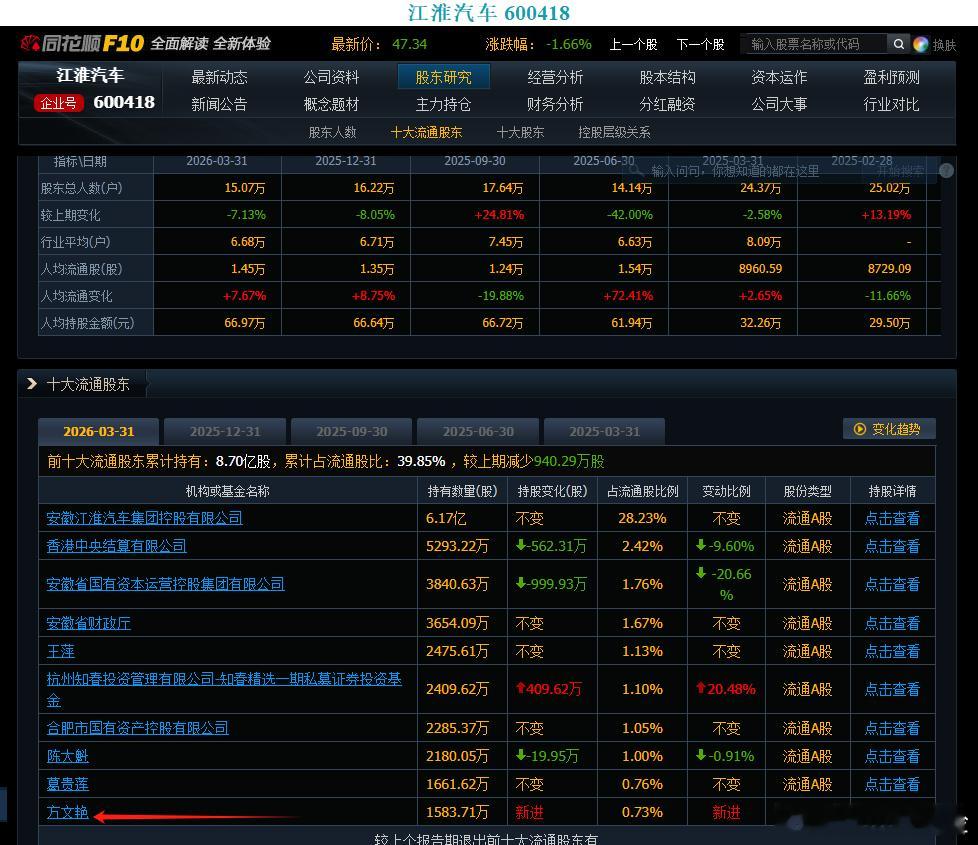The height and width of the screenshot is (845, 978).
Task: Open 股东研究 menu
Action: [443, 77]
